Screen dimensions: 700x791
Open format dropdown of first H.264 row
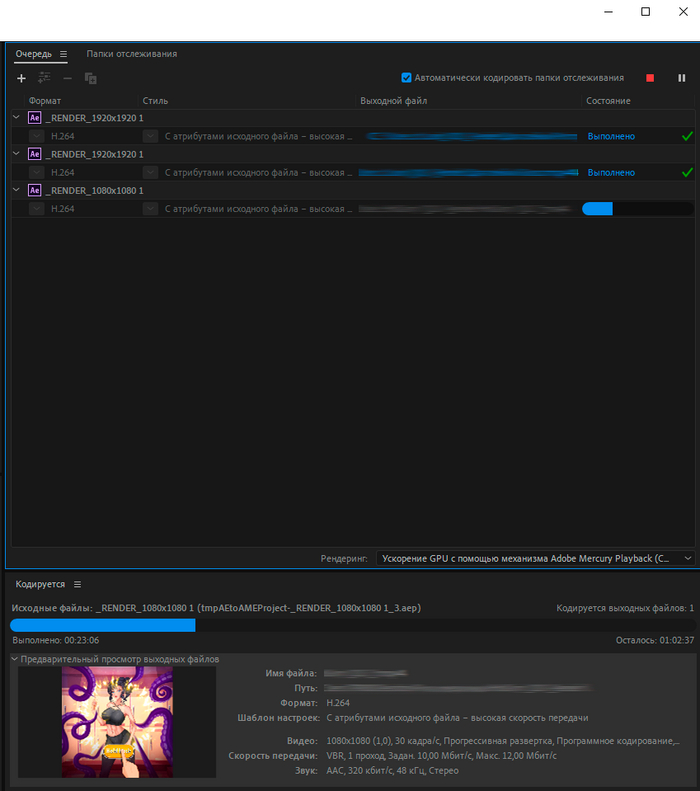(x=36, y=136)
